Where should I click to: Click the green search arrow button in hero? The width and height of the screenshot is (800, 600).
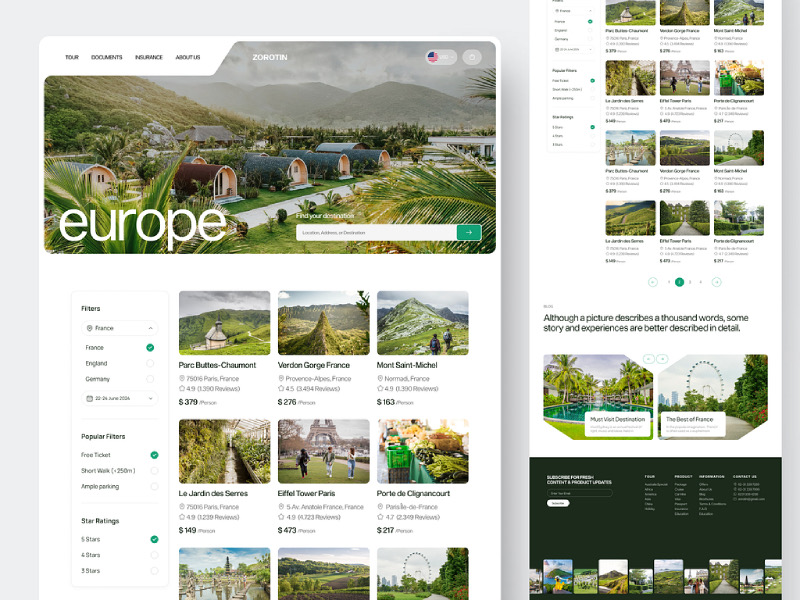point(469,233)
